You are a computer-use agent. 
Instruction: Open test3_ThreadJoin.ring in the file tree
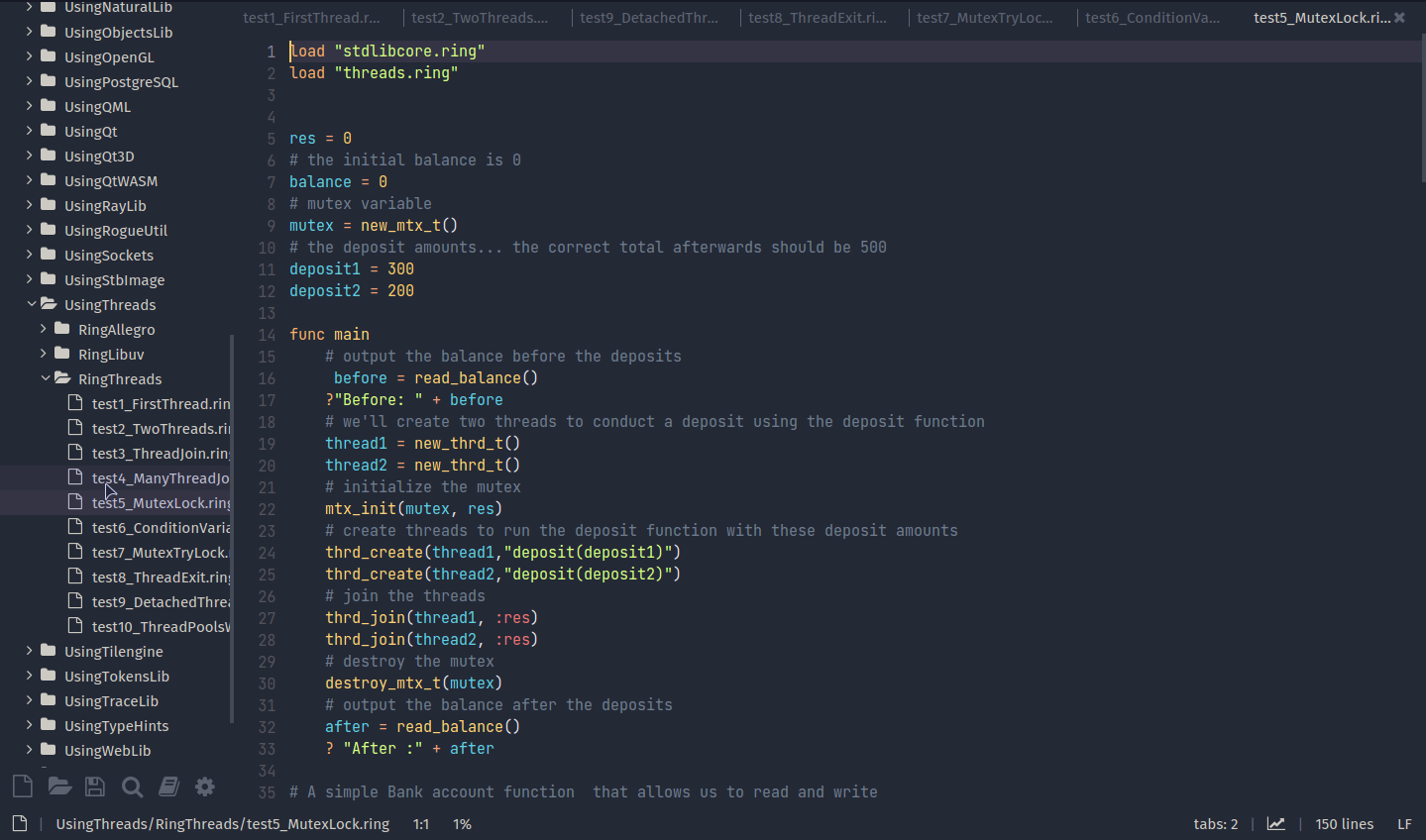[x=160, y=454]
